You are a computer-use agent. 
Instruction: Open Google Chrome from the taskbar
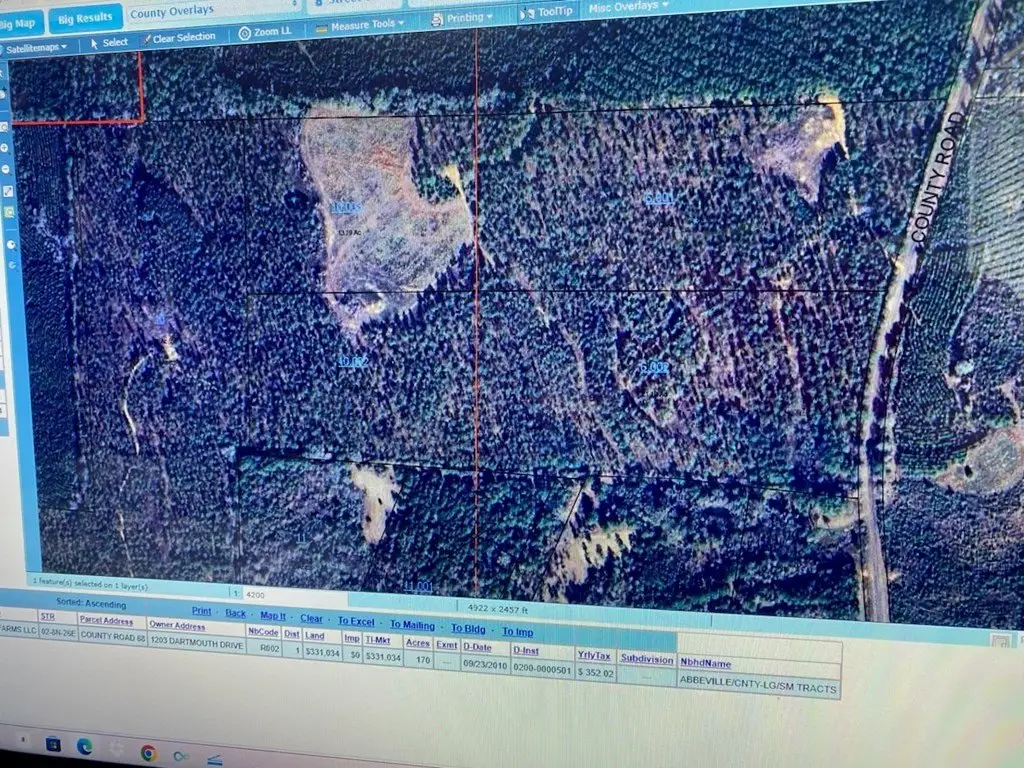(148, 752)
